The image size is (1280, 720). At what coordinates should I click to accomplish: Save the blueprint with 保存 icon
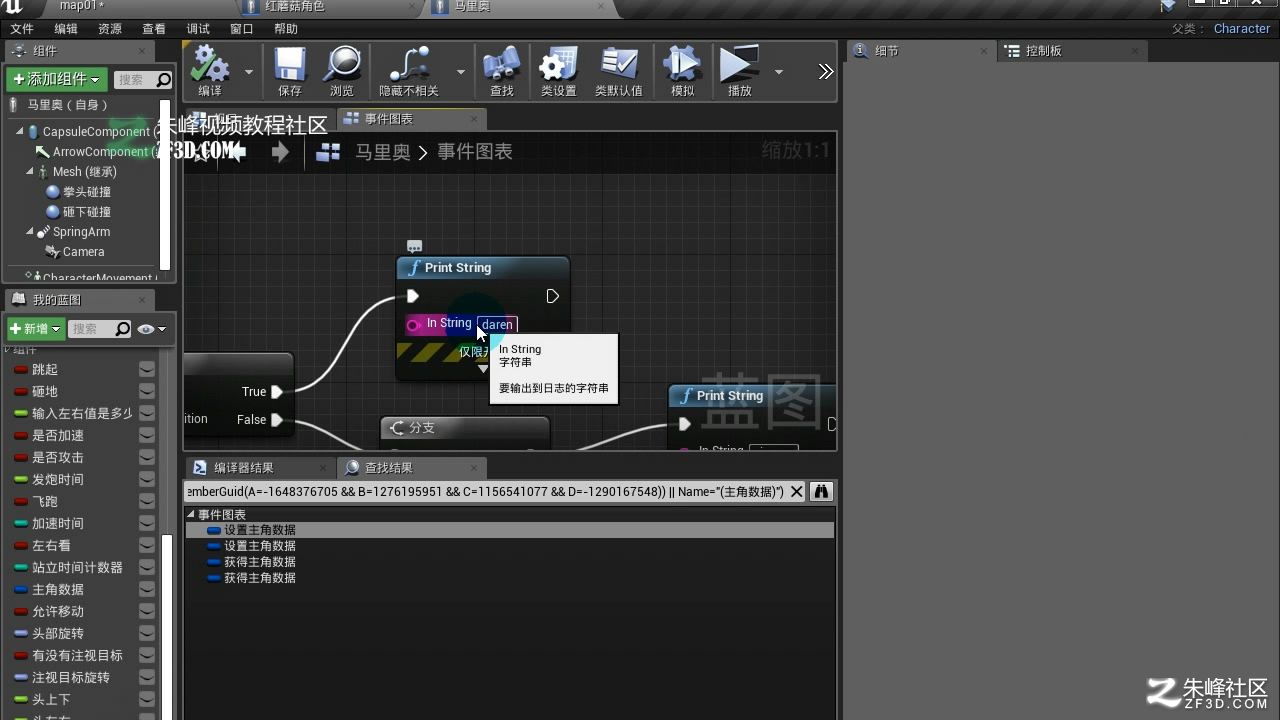pyautogui.click(x=290, y=64)
